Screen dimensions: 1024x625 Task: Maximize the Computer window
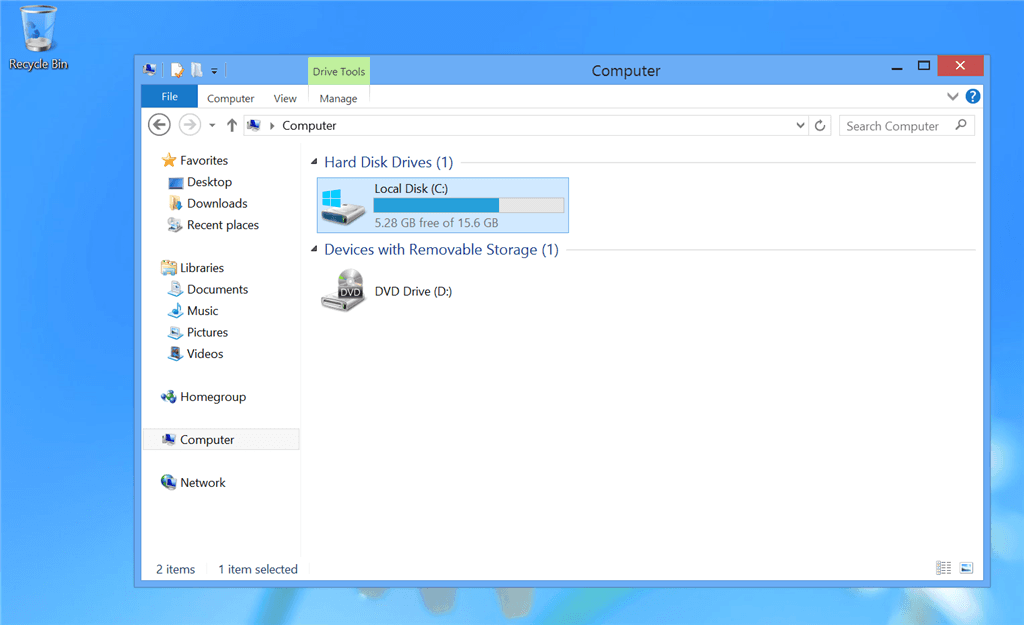pos(923,66)
